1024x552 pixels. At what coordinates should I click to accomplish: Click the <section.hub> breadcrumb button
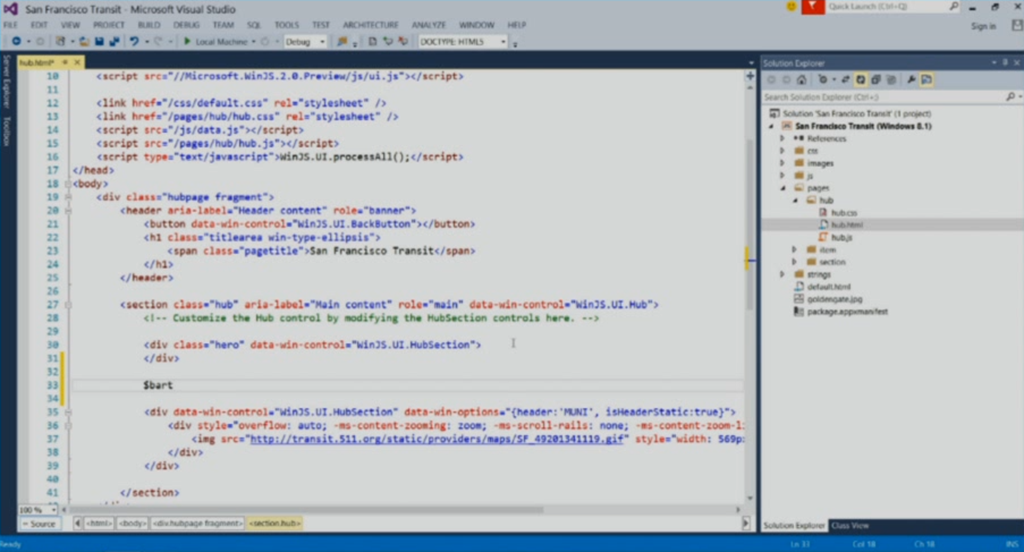[x=274, y=523]
